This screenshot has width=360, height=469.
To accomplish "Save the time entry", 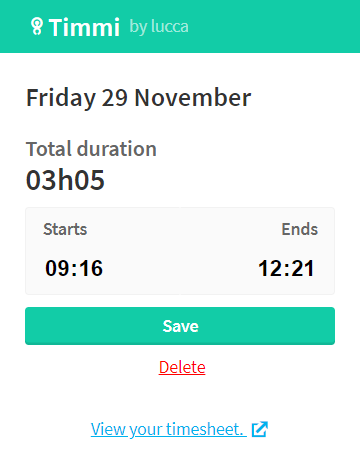I will (180, 326).
